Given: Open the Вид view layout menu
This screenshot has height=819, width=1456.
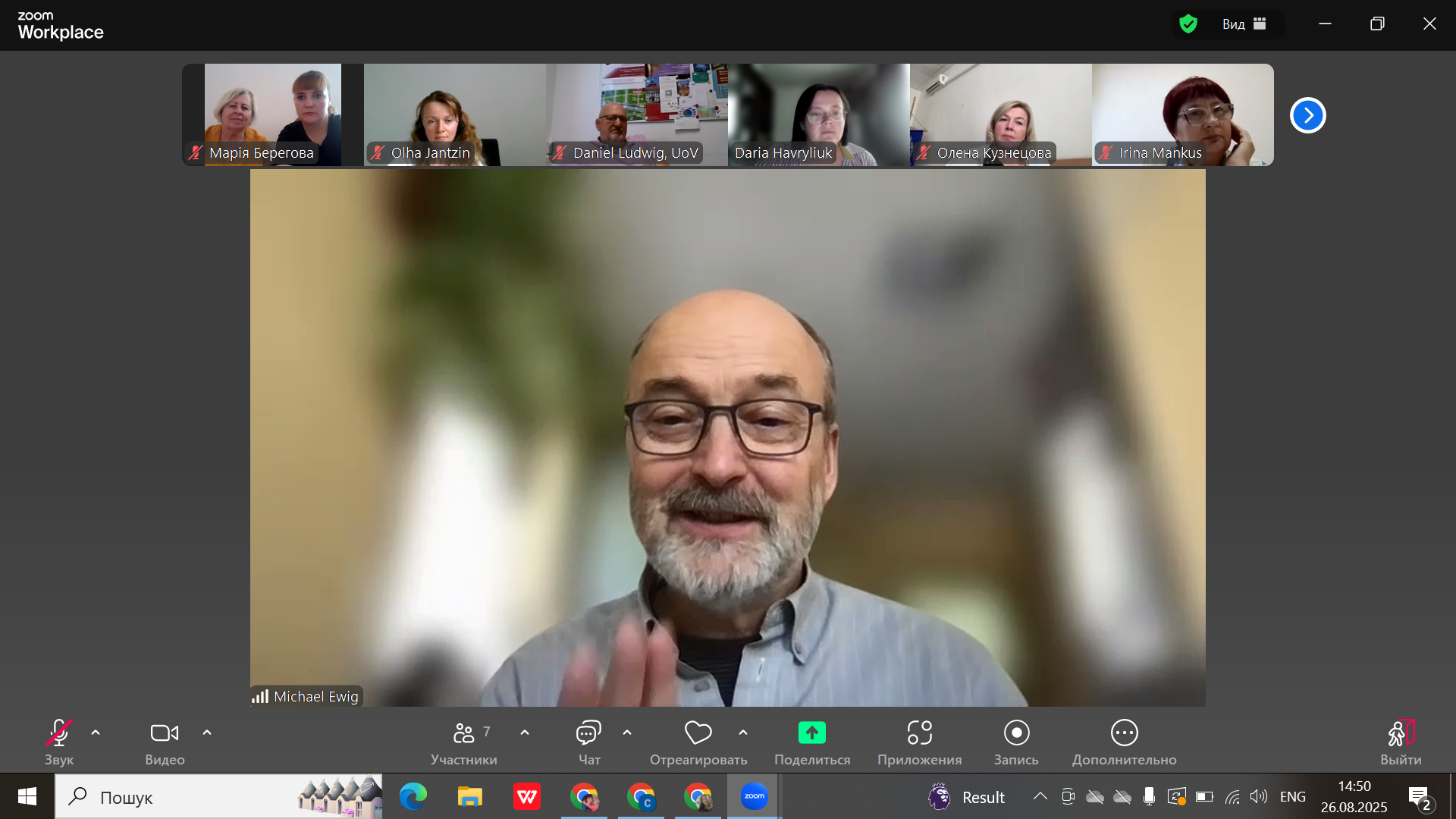Looking at the screenshot, I should [1244, 24].
